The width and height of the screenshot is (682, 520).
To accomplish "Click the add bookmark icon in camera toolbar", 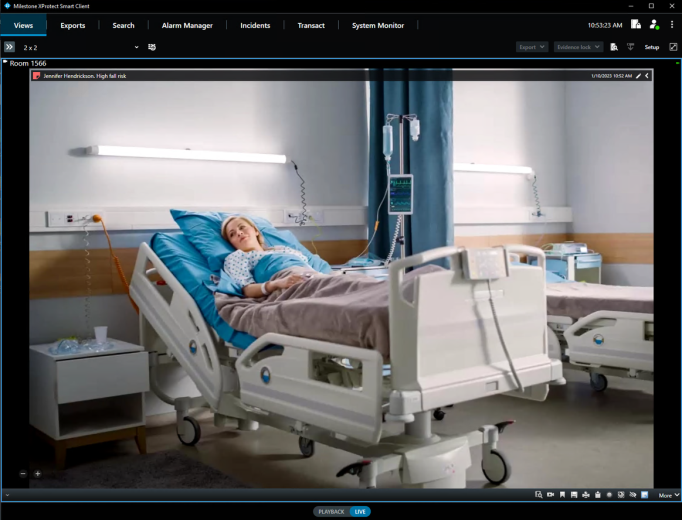I will [x=562, y=495].
